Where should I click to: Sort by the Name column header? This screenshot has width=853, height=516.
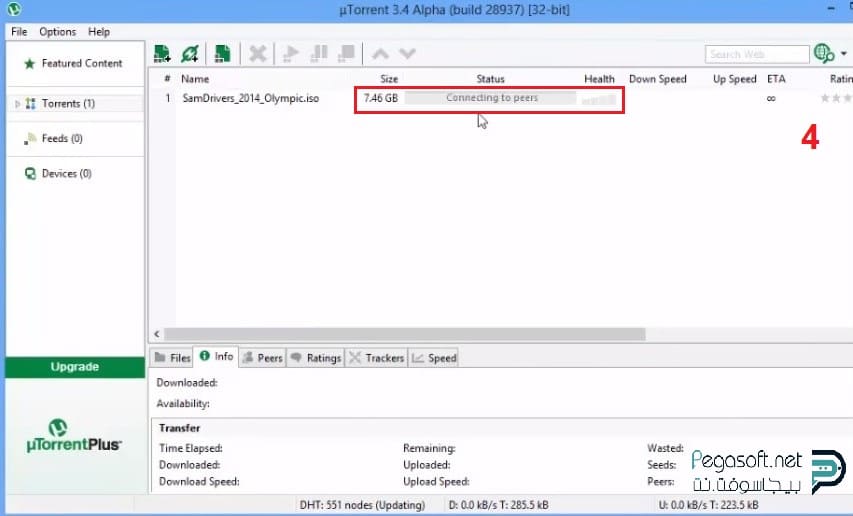(x=195, y=79)
